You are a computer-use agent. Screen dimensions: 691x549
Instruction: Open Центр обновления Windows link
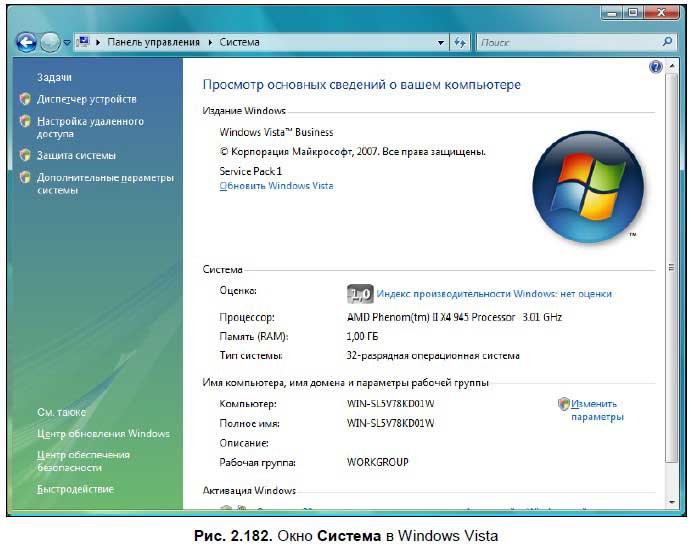click(x=103, y=434)
